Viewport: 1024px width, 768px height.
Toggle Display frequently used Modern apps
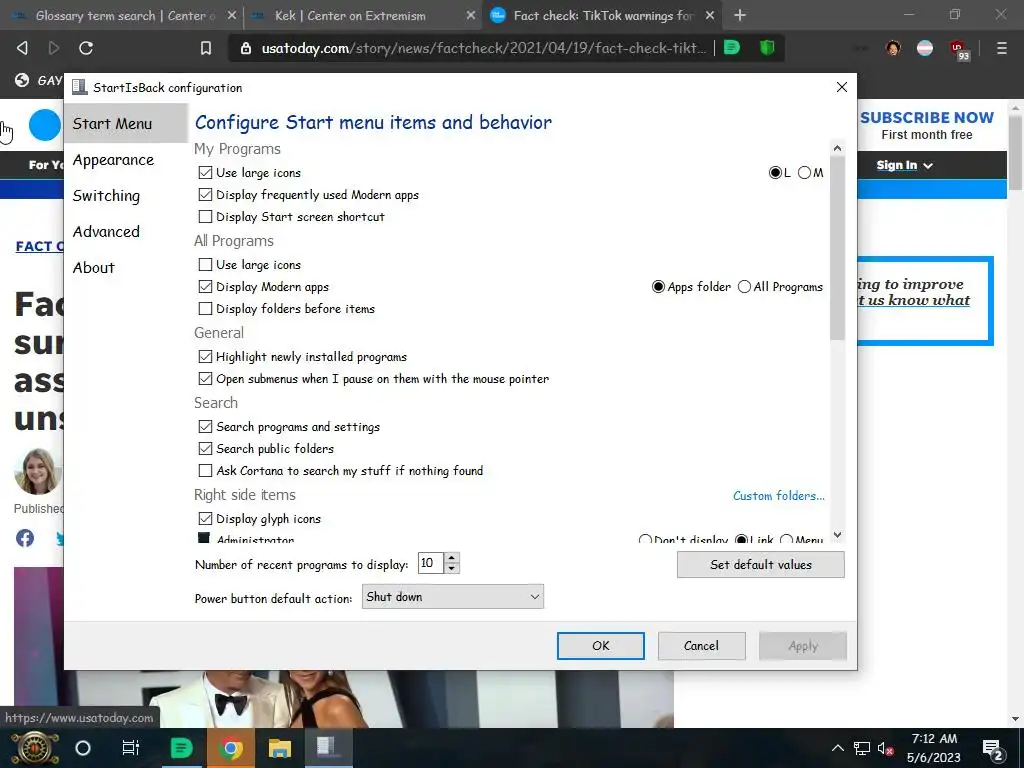point(205,195)
